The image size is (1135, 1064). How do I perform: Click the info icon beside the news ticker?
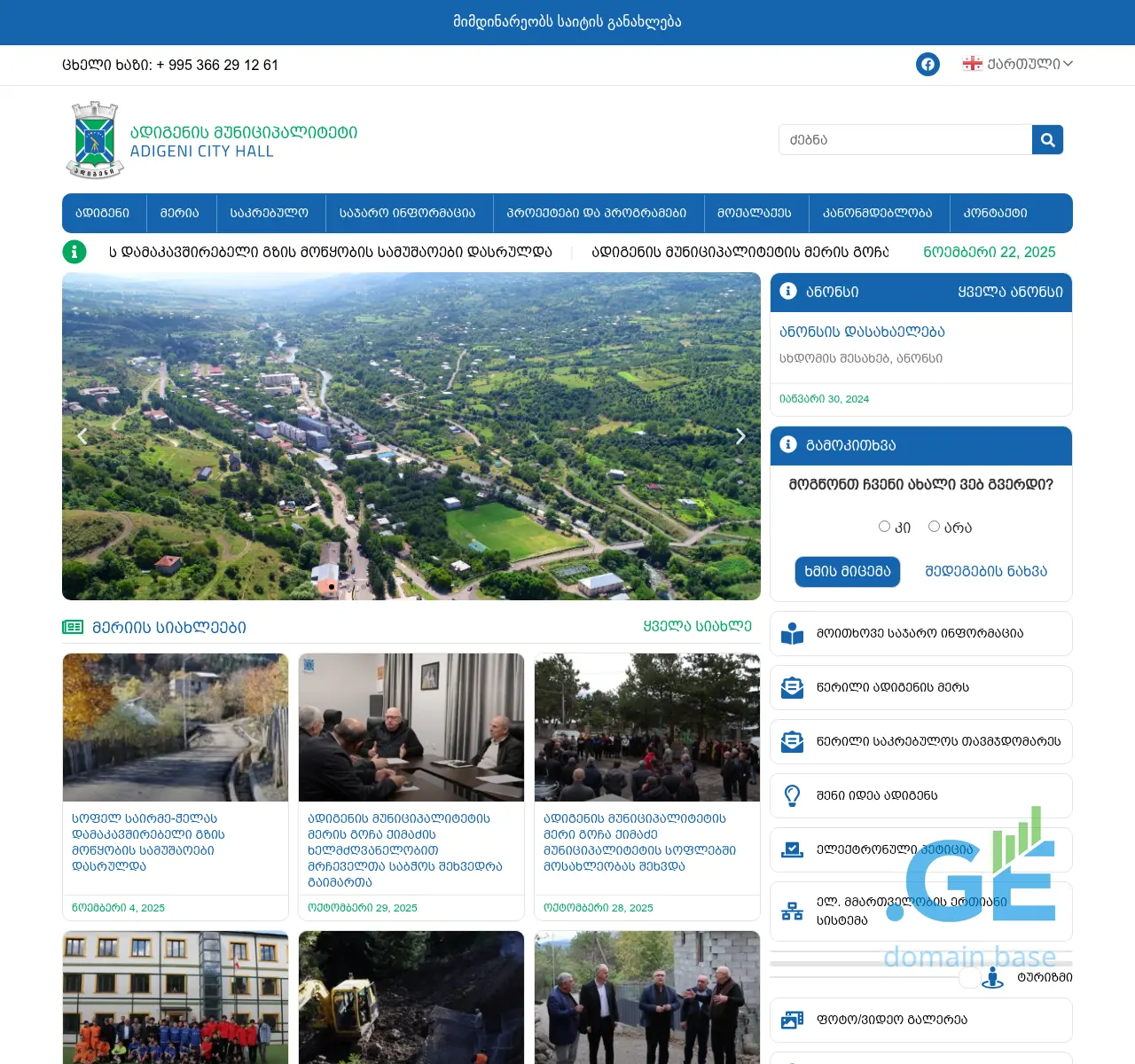(74, 252)
